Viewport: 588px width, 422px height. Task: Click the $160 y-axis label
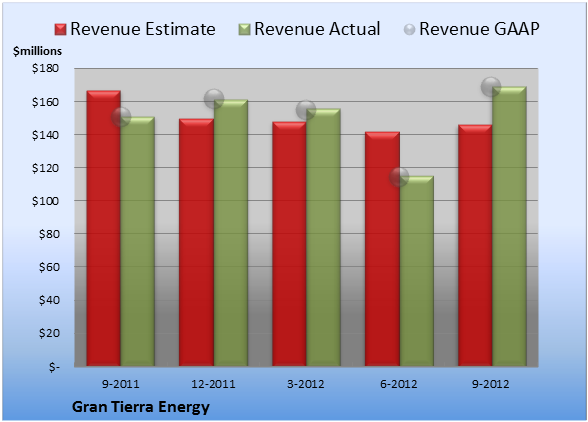[x=45, y=102]
